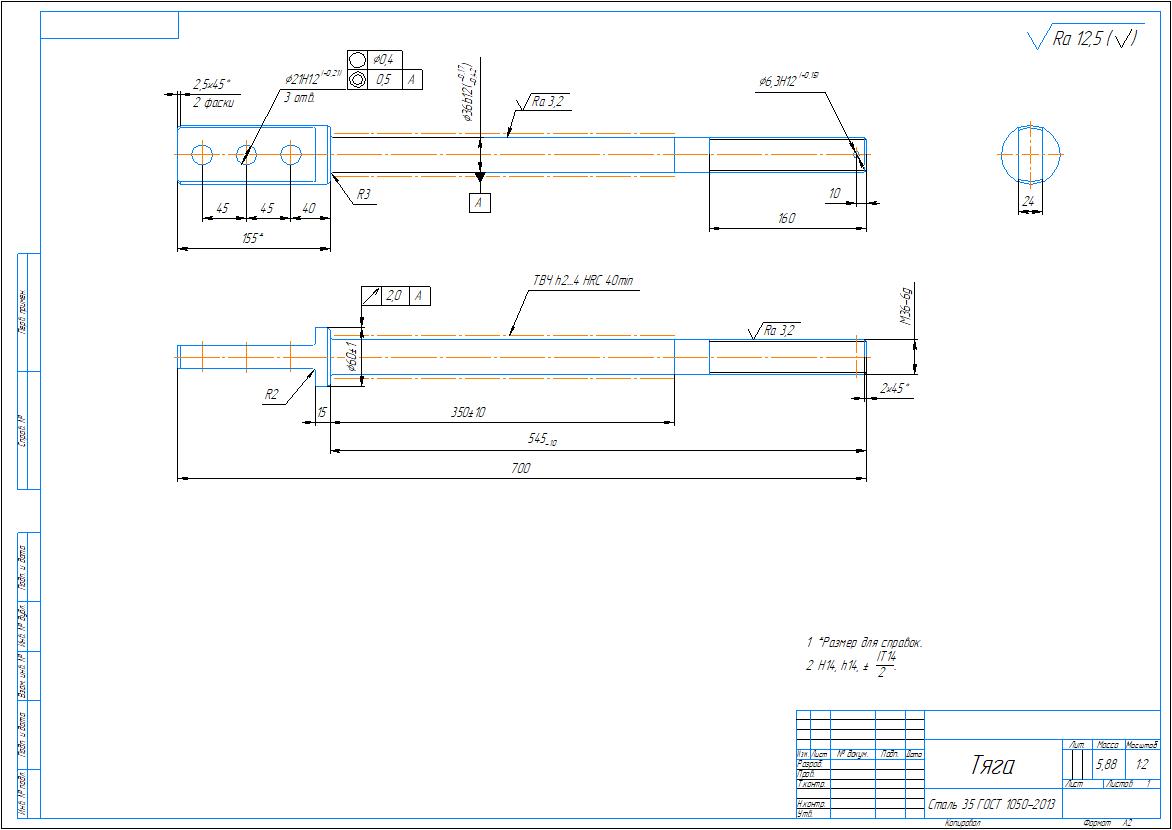
Task: Select the middle hole in the top view
Action: [x=247, y=155]
